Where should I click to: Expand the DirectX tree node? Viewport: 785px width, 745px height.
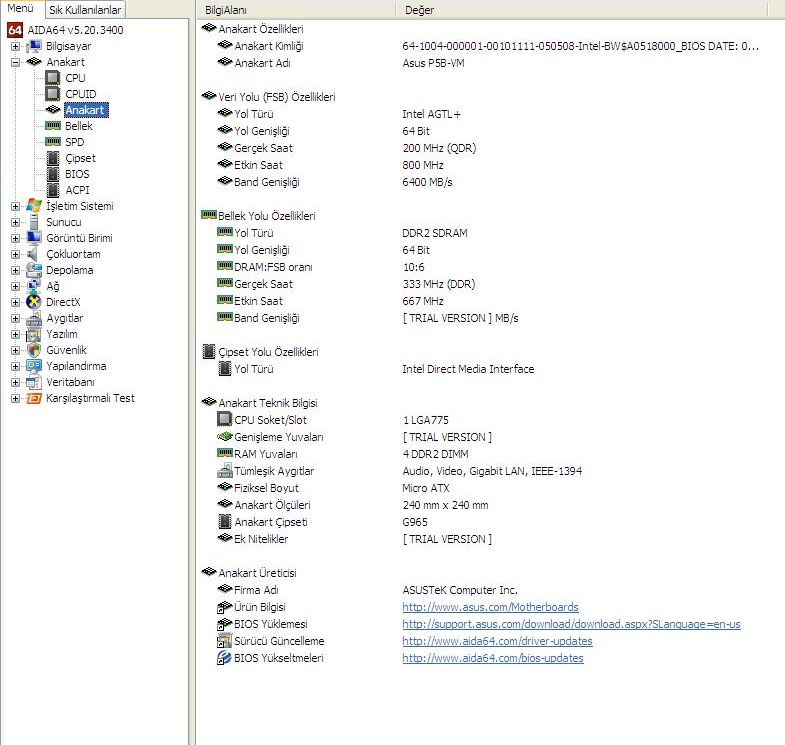point(16,302)
